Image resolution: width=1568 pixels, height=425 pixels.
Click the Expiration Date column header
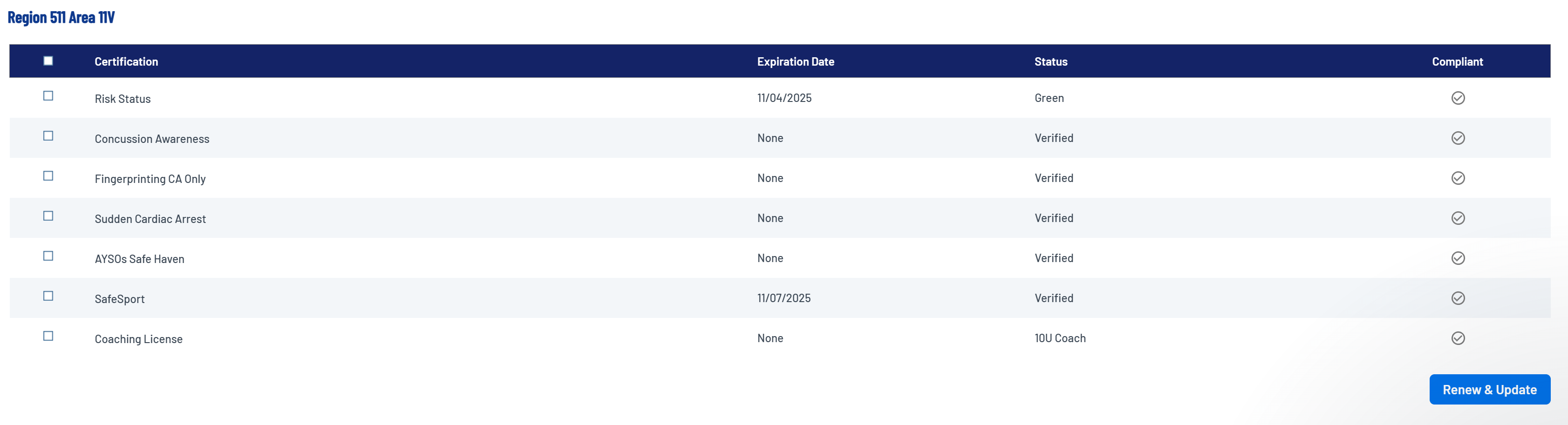coord(795,61)
